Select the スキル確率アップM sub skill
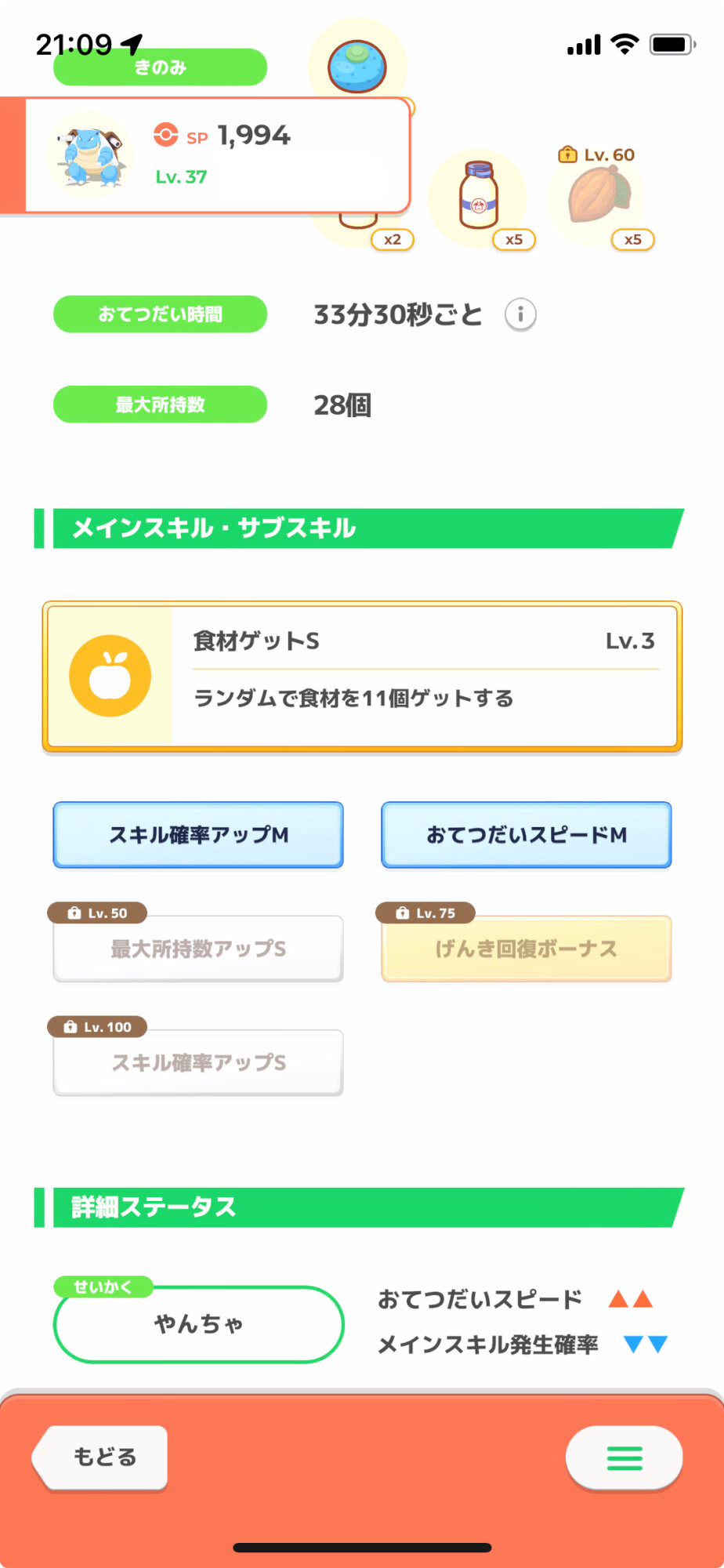The image size is (724, 1568). (x=198, y=835)
